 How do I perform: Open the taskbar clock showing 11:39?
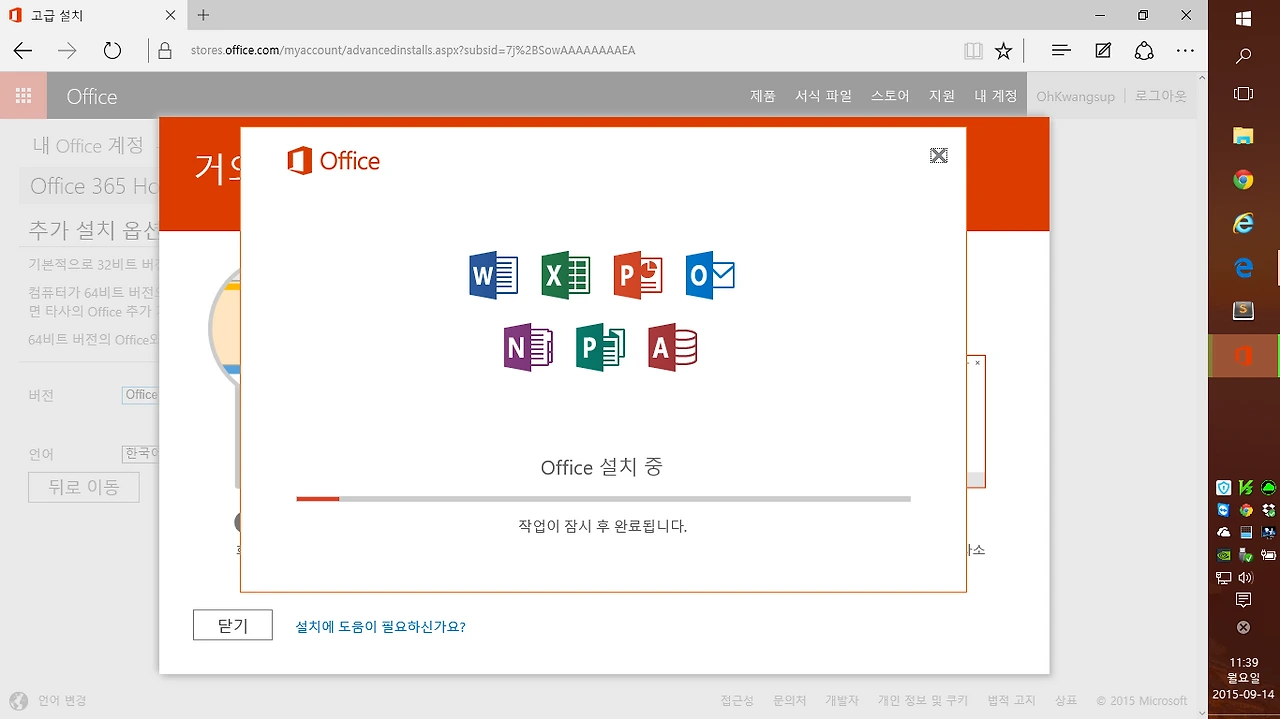(1244, 678)
